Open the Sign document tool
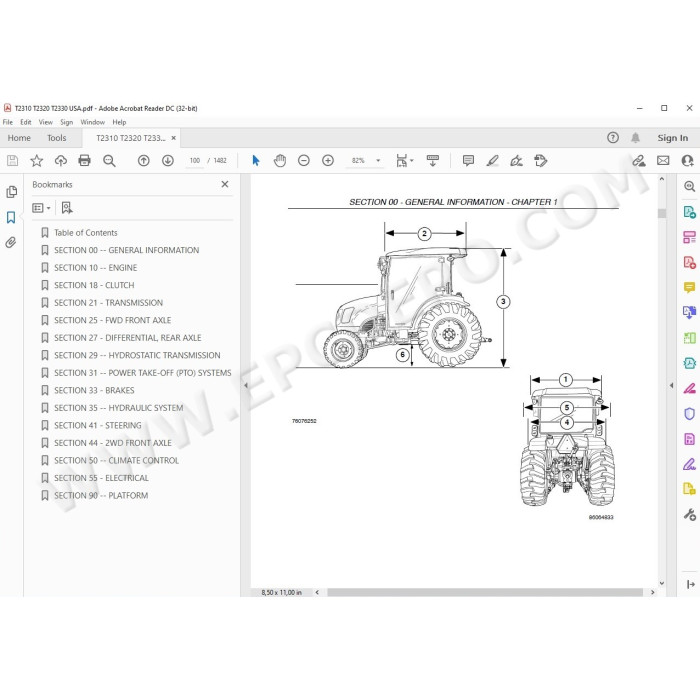Viewport: 700px width, 700px height. pos(517,161)
